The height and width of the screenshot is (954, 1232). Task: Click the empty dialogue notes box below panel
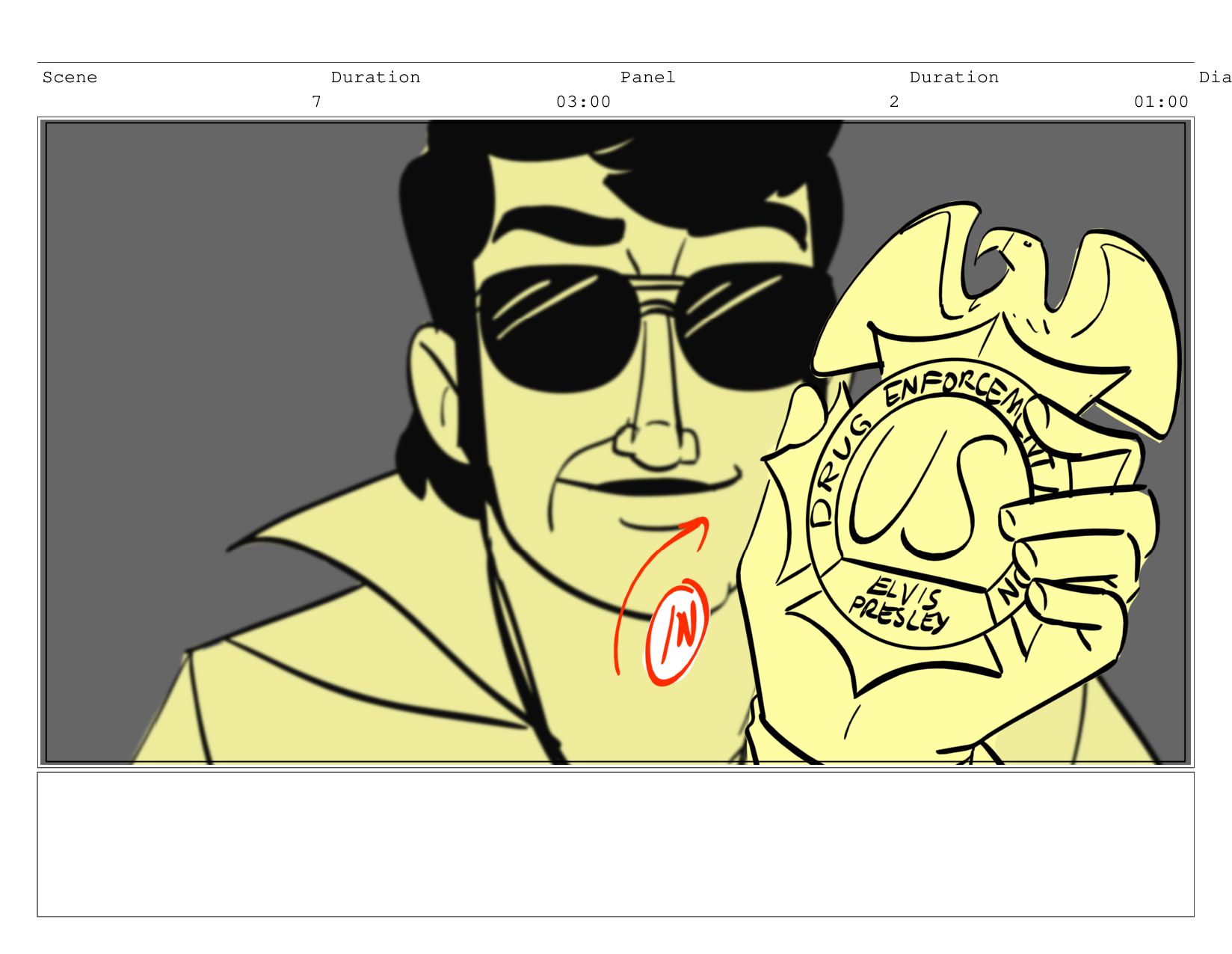[615, 844]
